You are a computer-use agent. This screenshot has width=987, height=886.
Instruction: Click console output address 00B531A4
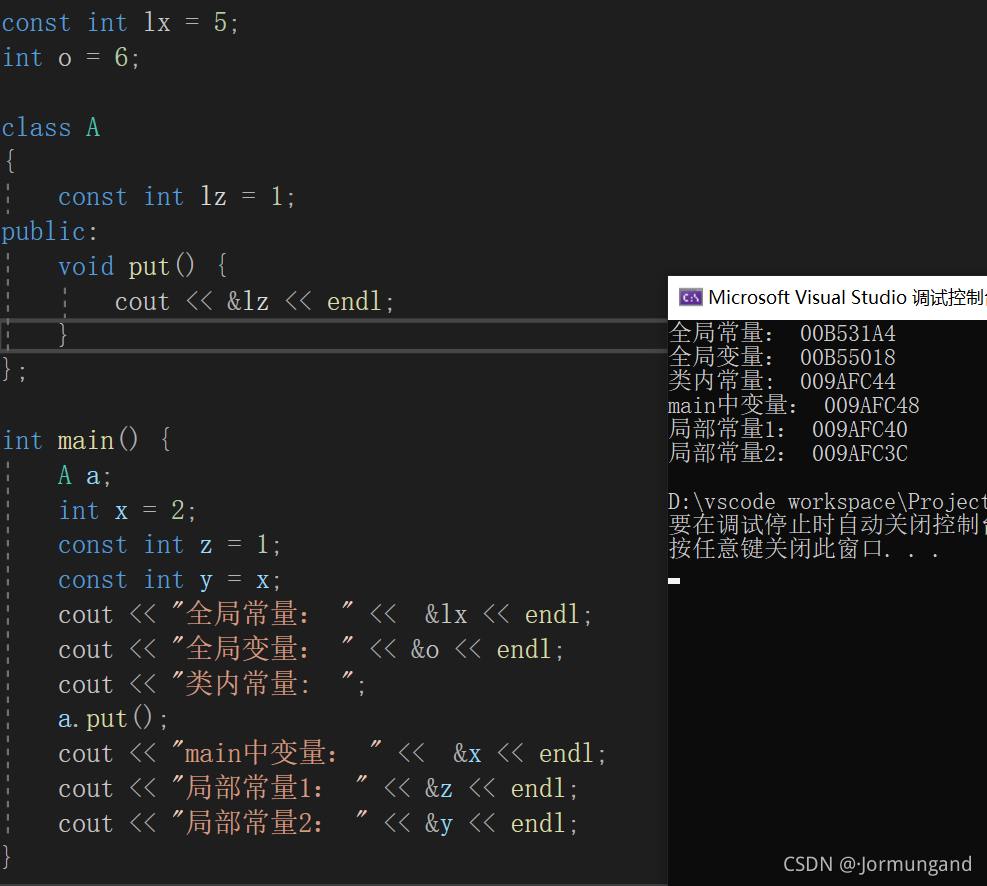point(848,334)
